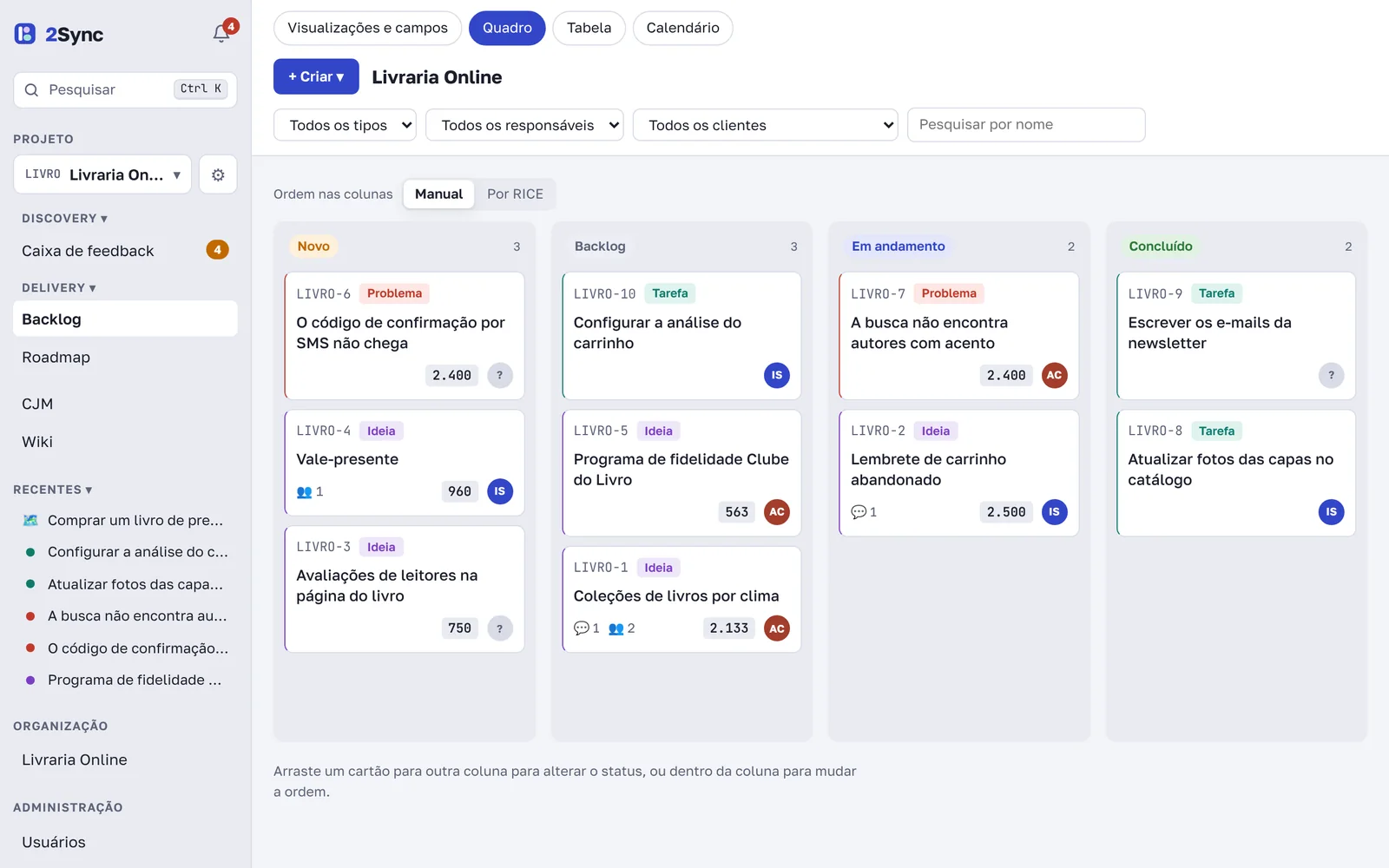Click the AC avatar on LIVRO-7 card
Screen dimensions: 1389x868
(x=1054, y=375)
